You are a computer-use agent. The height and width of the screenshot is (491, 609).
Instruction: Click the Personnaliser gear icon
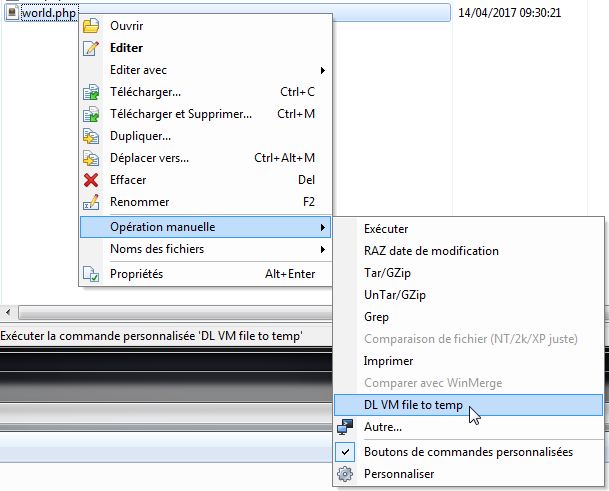coord(346,474)
